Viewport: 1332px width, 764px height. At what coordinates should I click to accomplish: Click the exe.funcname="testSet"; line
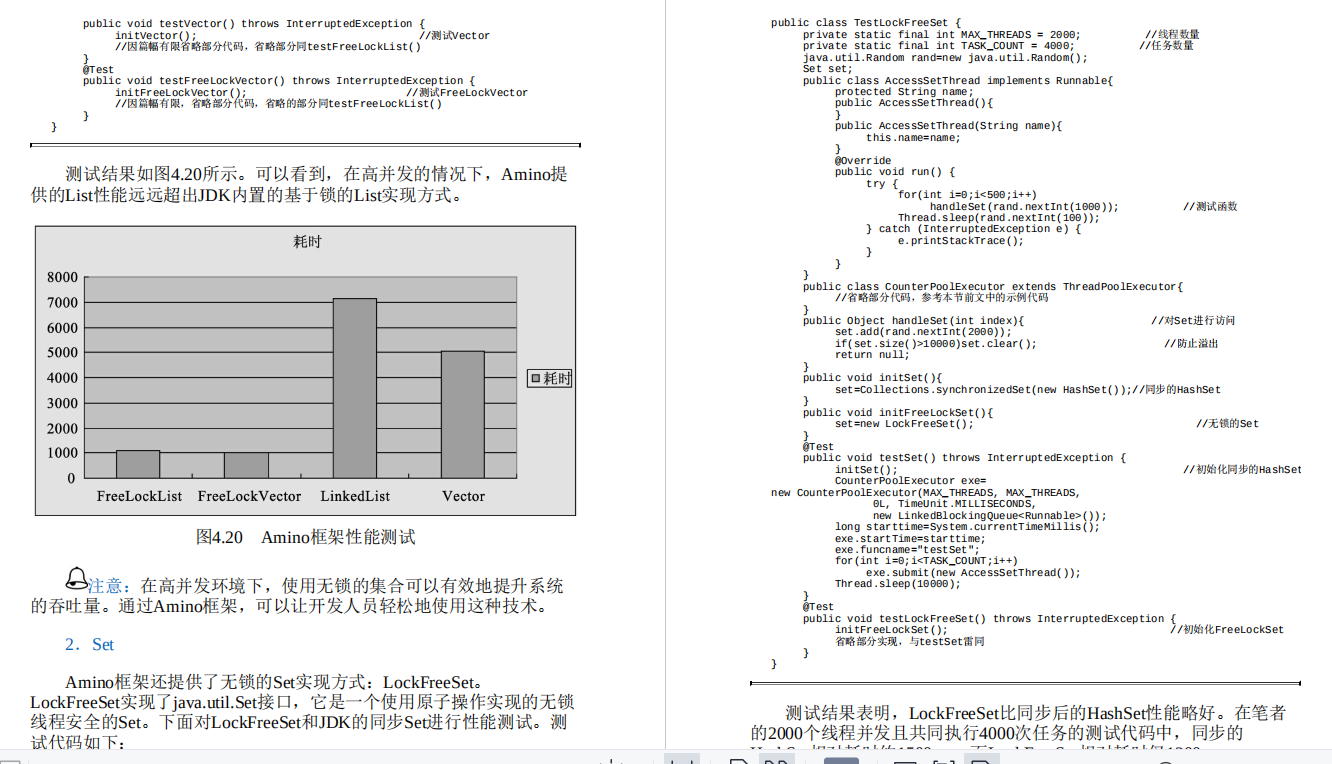click(x=908, y=550)
